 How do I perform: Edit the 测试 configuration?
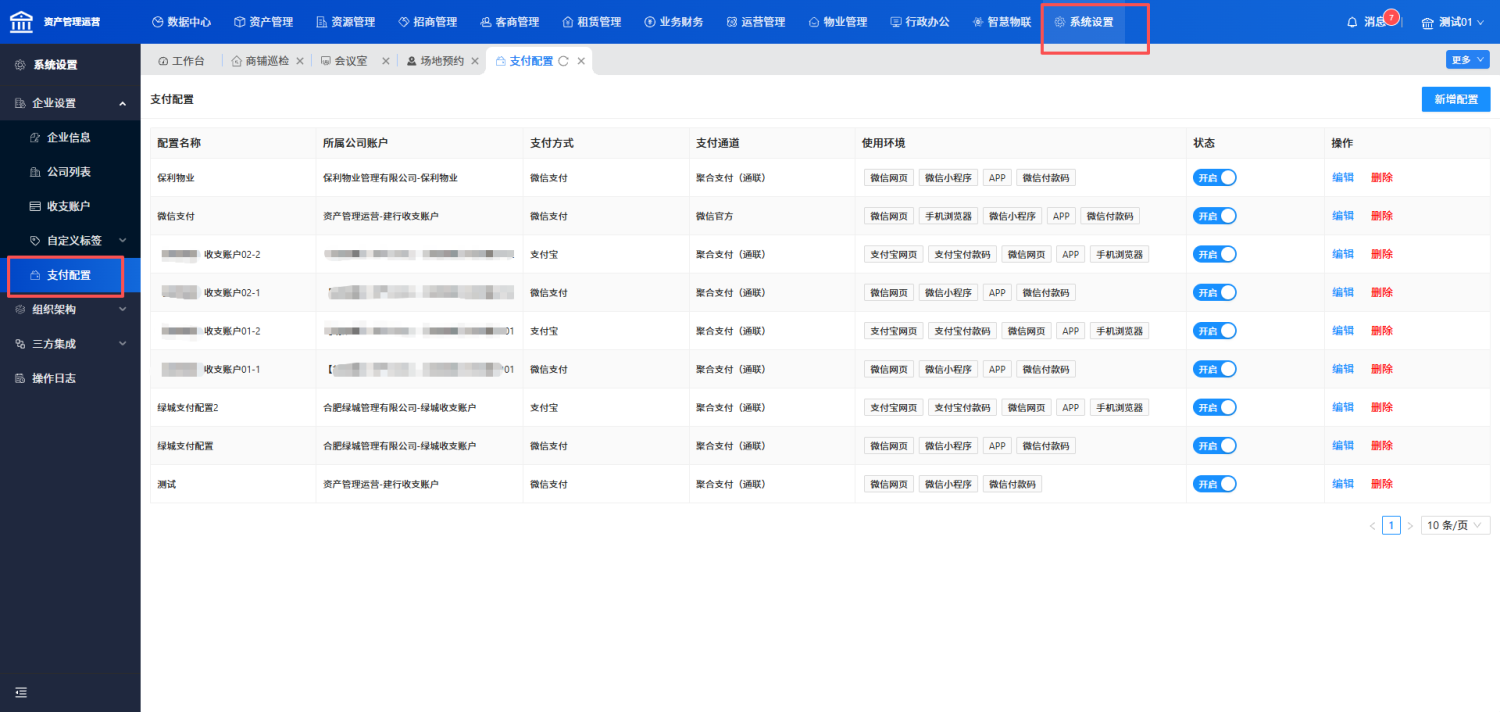coord(1343,484)
